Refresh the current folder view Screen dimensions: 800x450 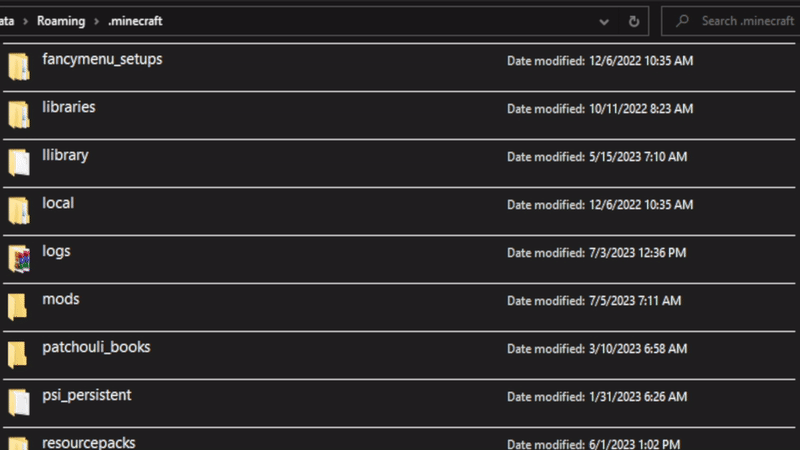point(633,21)
